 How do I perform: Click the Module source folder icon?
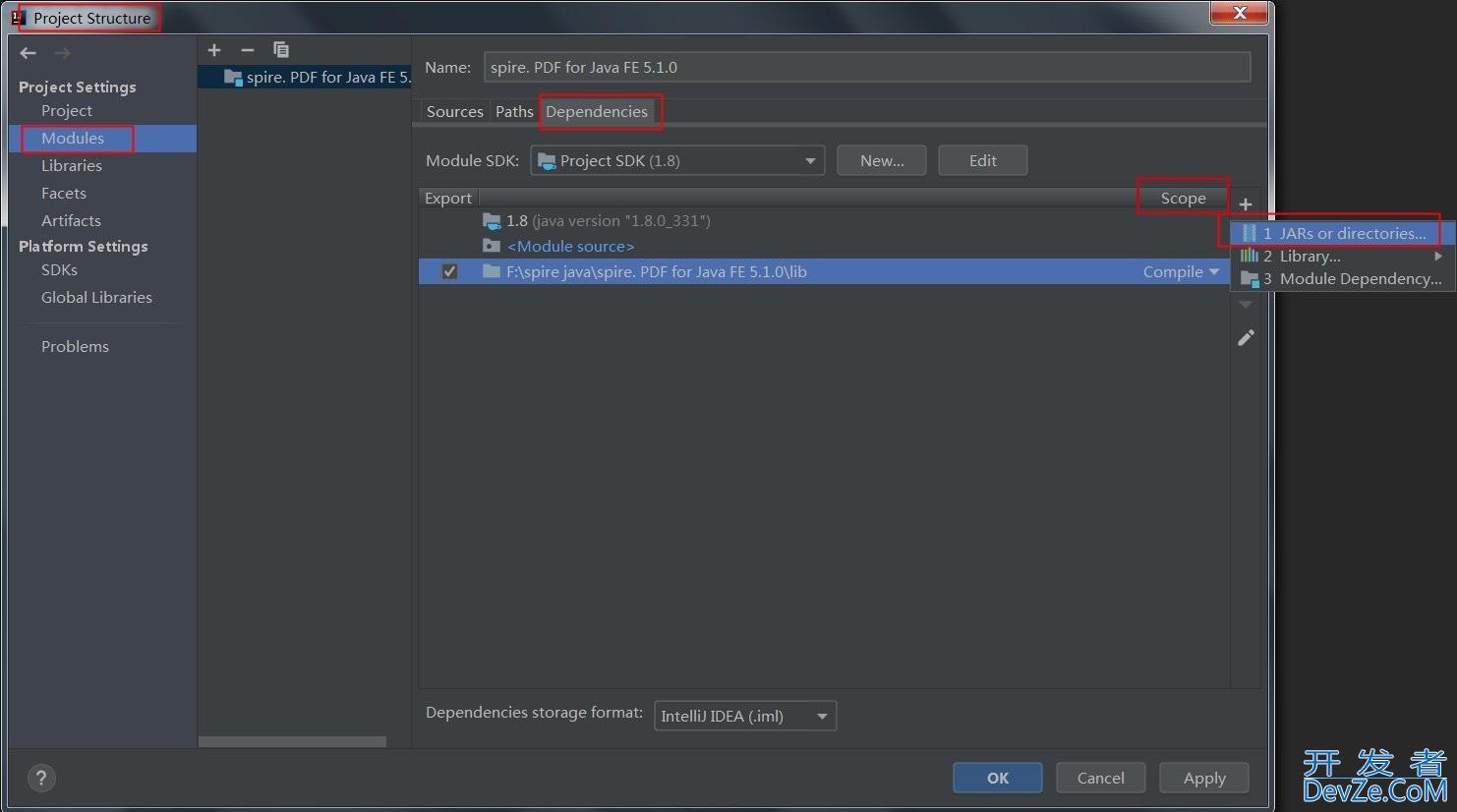(492, 246)
